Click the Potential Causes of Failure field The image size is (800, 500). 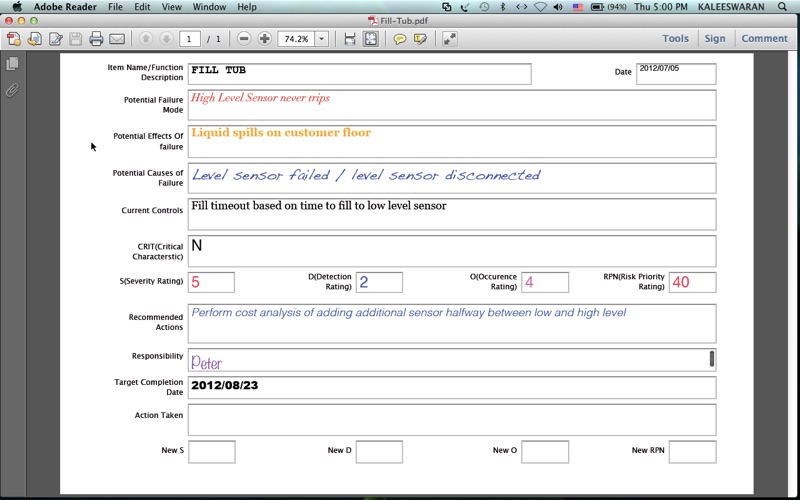452,178
